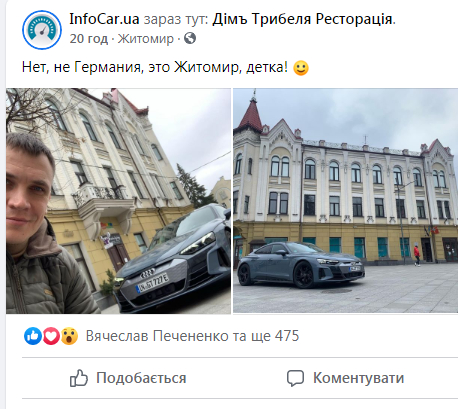Click the red heart Love reaction icon
Screen dimensions: 458x409
point(51,336)
